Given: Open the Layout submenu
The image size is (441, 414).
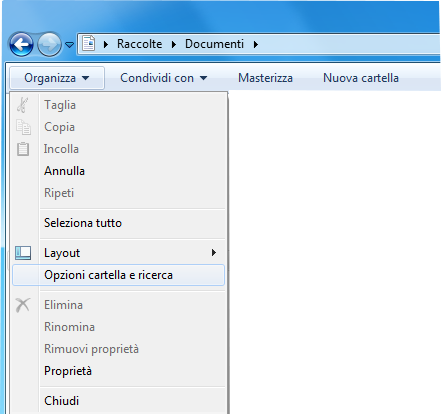Looking at the screenshot, I should (118, 253).
